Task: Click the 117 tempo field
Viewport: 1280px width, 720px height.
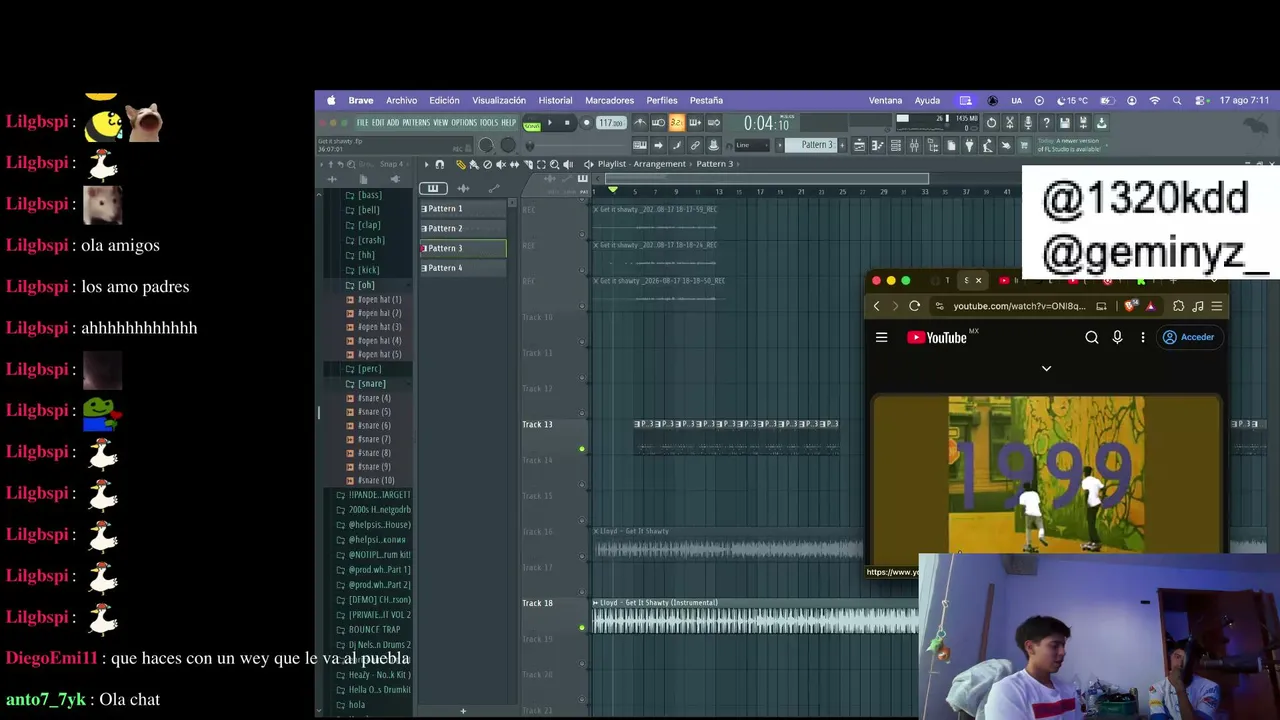Action: tap(610, 123)
